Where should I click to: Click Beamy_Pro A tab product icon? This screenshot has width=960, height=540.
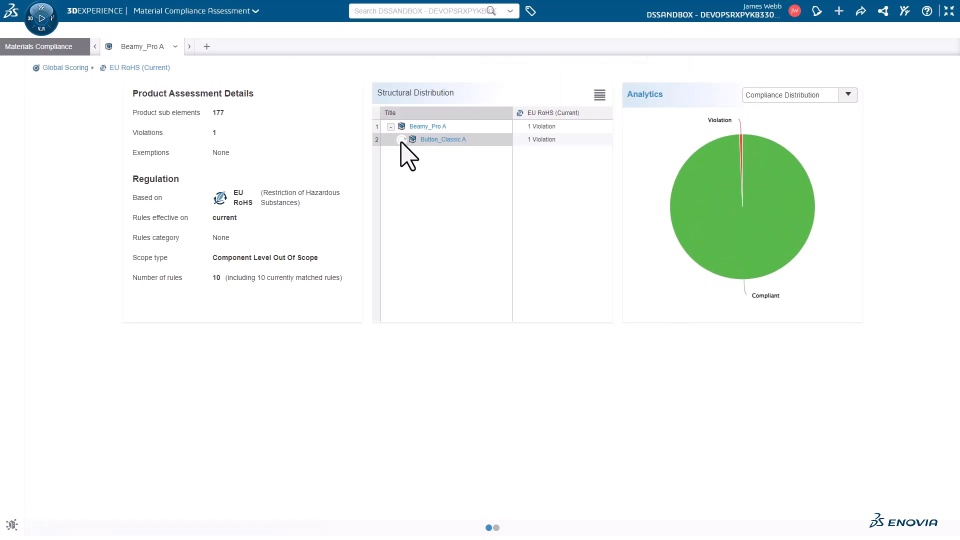click(x=108, y=47)
